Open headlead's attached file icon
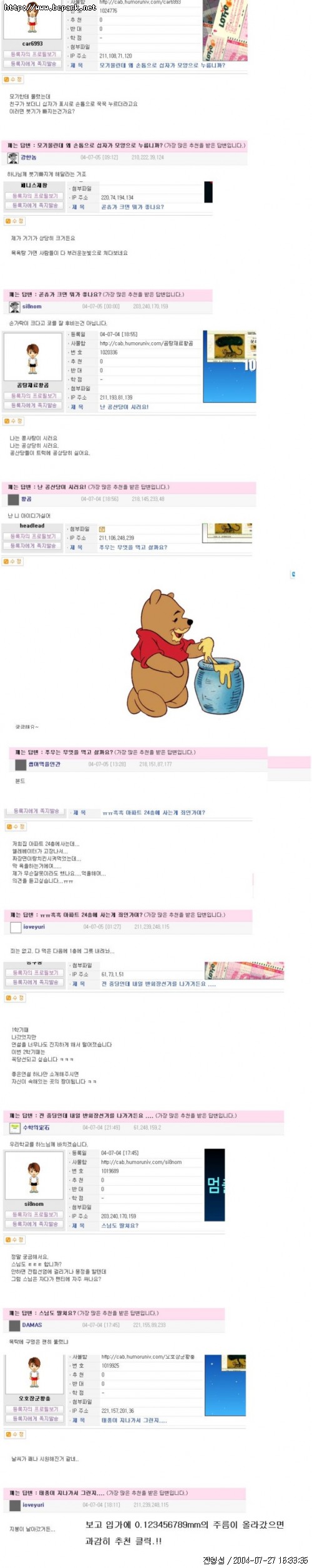The width and height of the screenshot is (312, 1568). 102,529
